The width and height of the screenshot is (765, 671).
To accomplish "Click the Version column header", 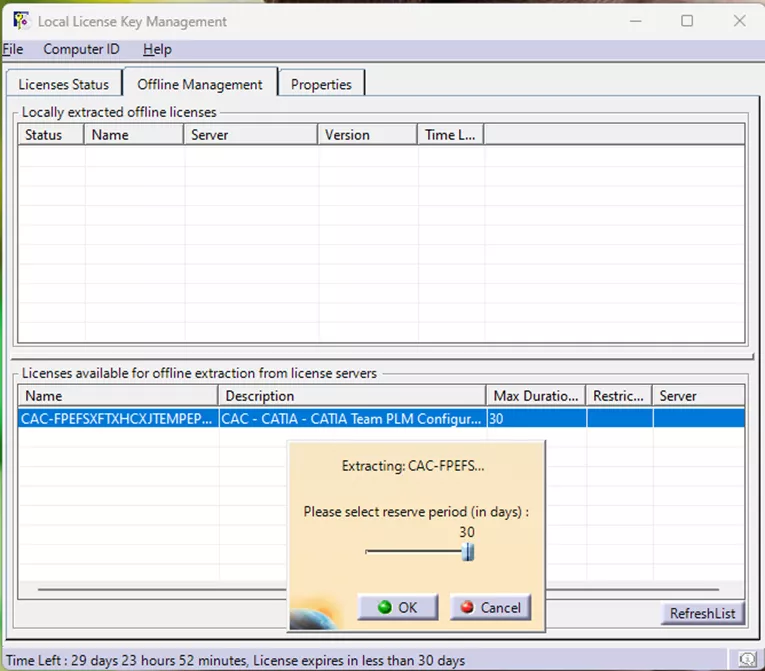I will pyautogui.click(x=368, y=135).
